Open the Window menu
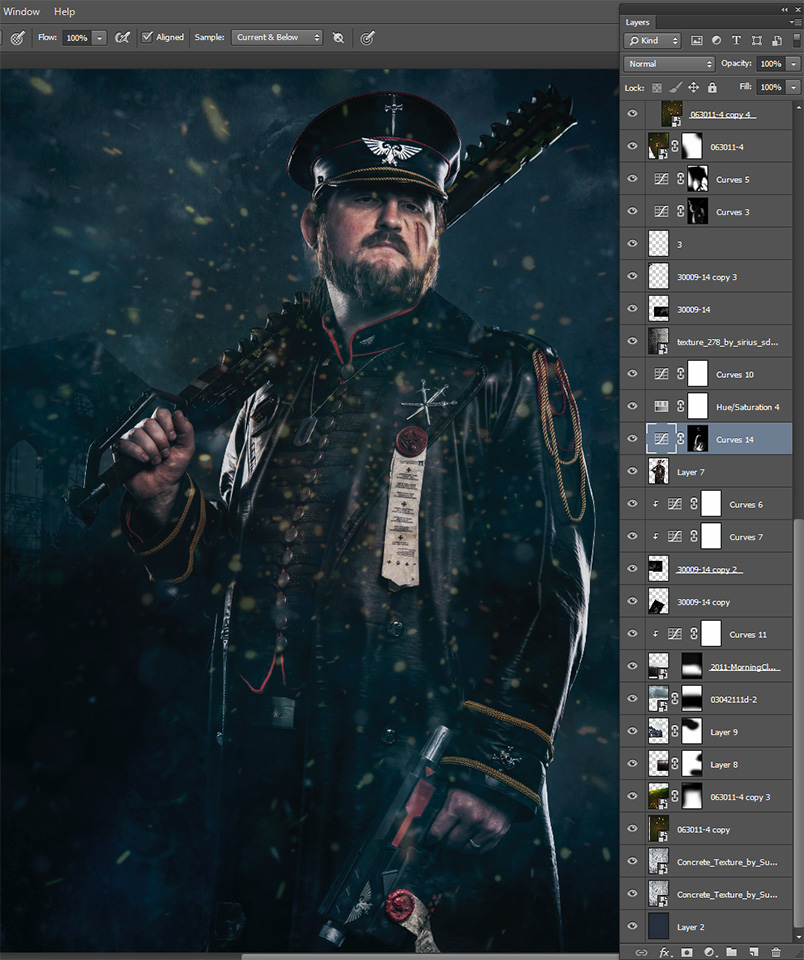 [21, 11]
